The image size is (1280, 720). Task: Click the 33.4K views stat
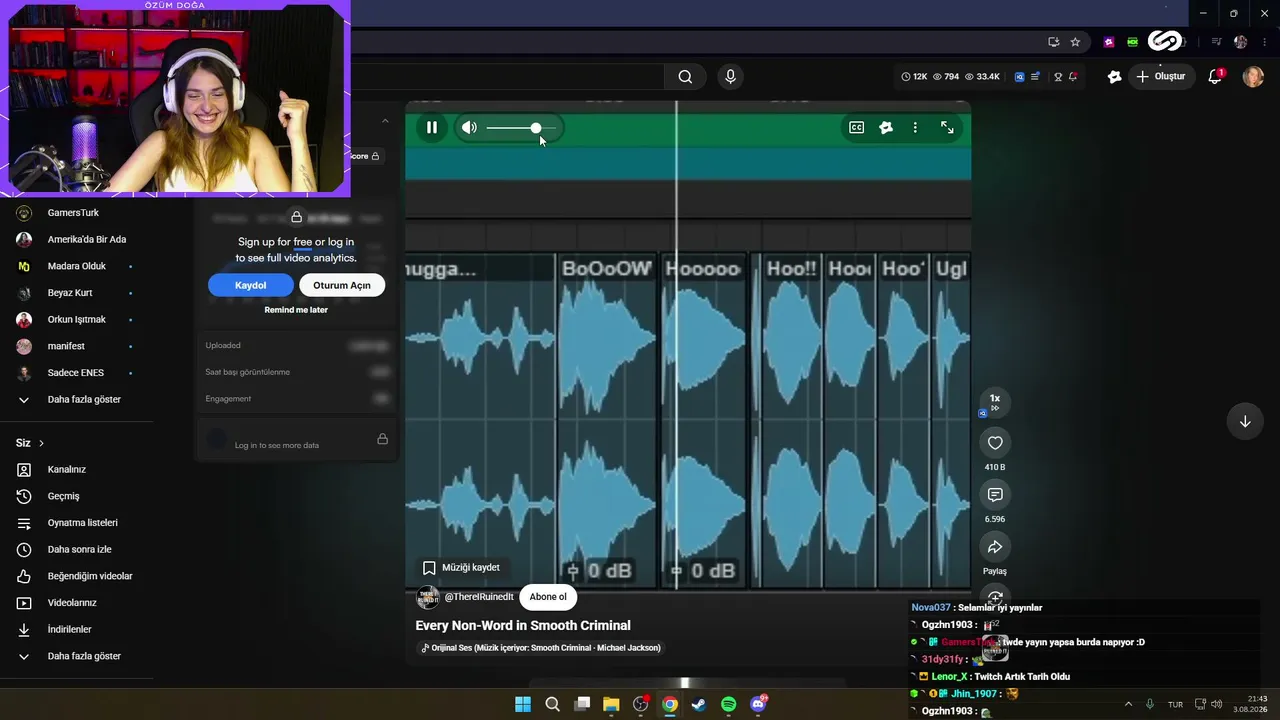point(982,77)
